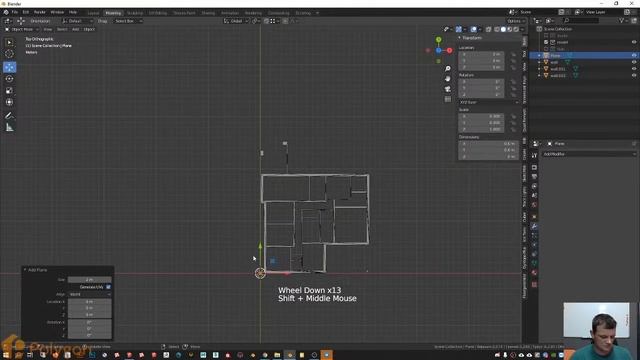Screen dimensions: 640x360
Task: Select solid viewport shading mode
Action: (503, 29)
